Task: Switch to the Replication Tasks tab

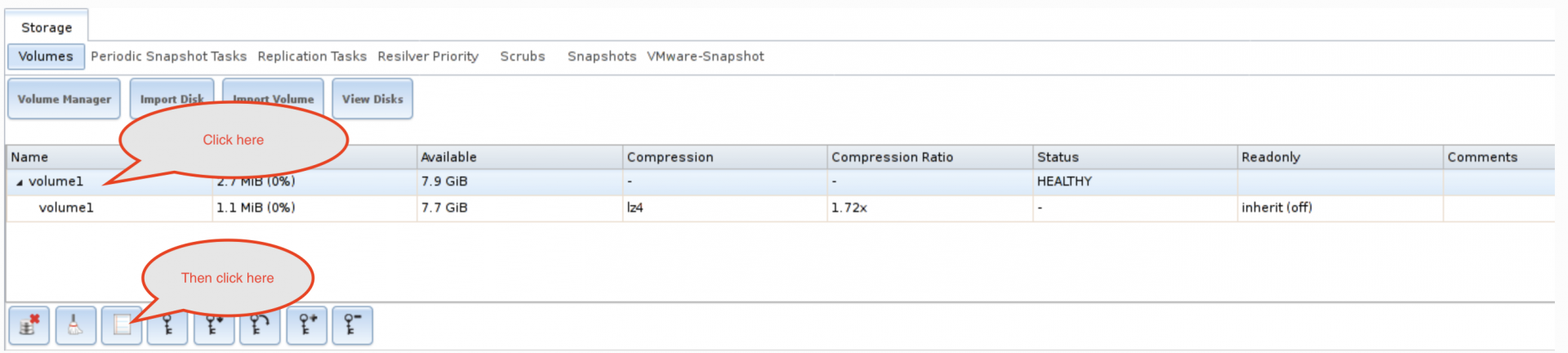Action: [x=312, y=56]
